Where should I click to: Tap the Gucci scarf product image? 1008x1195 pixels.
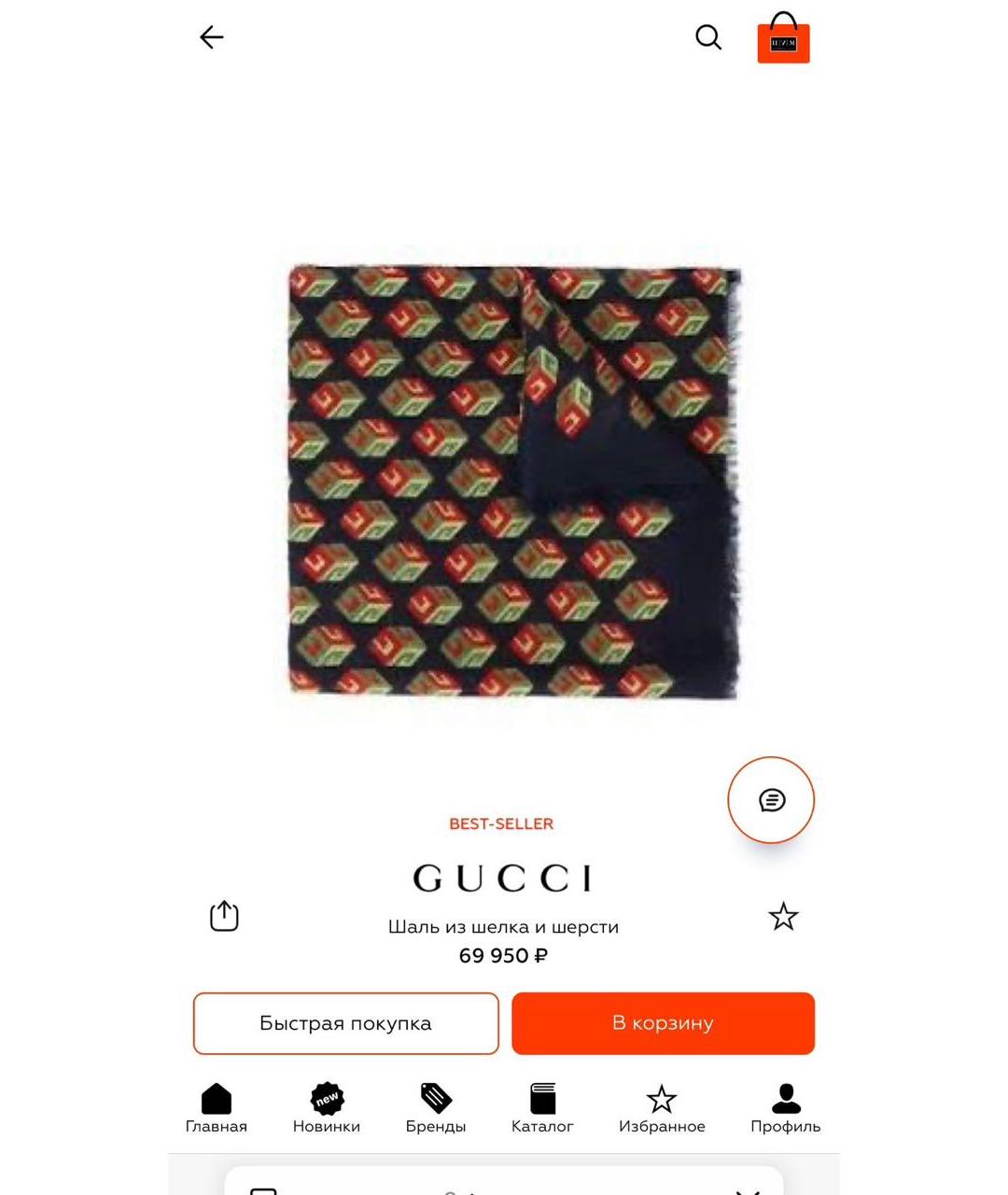pos(514,482)
